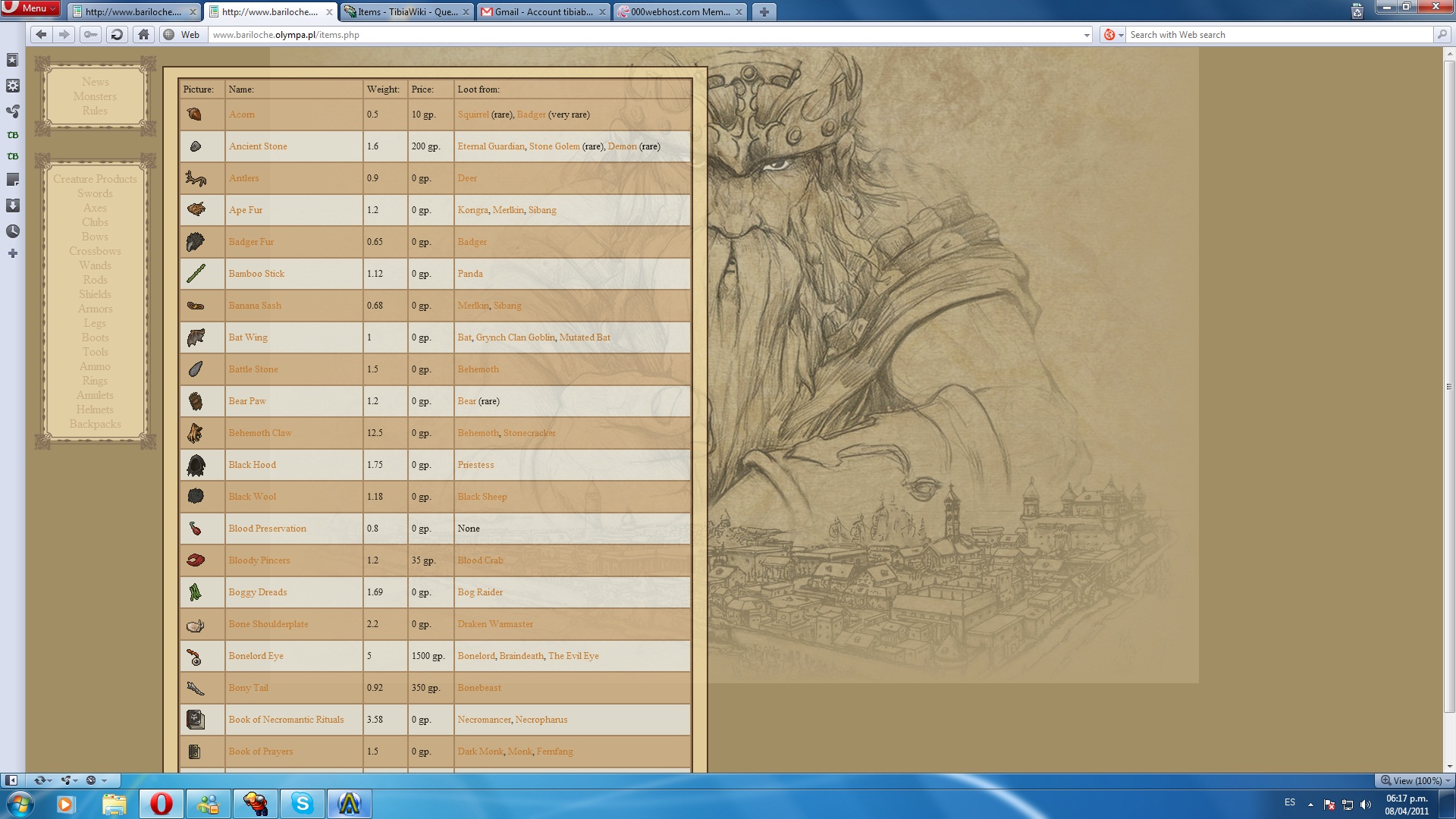
Task: Open Skype from the taskbar
Action: pyautogui.click(x=303, y=803)
